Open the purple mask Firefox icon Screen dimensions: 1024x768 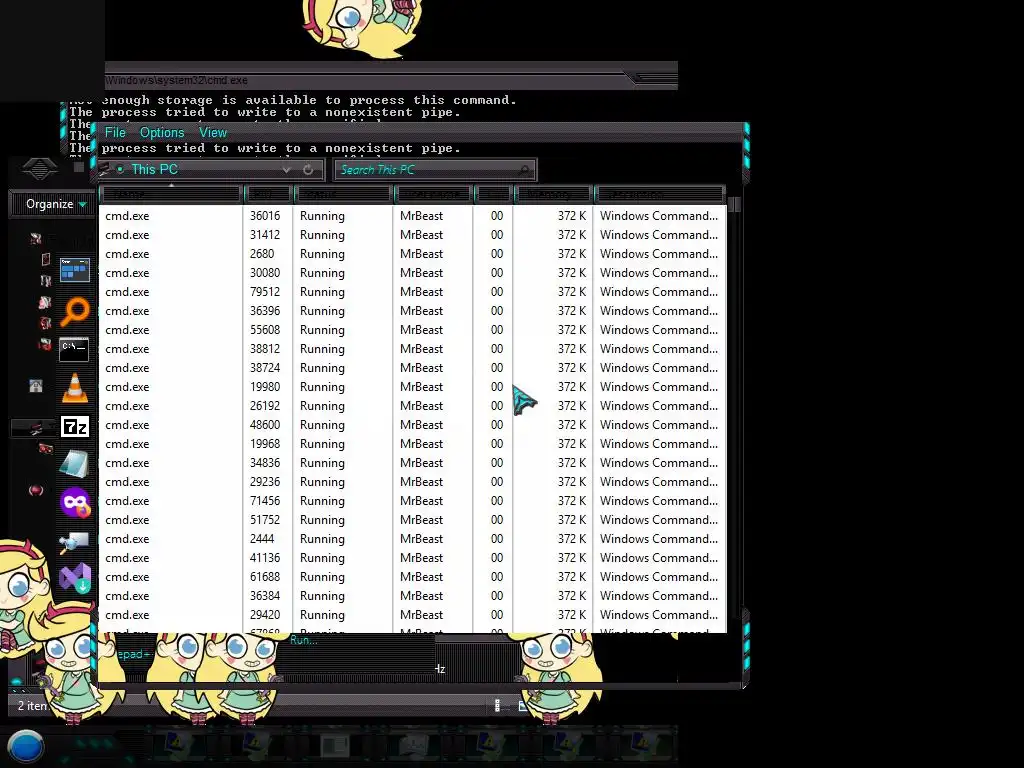pos(75,503)
